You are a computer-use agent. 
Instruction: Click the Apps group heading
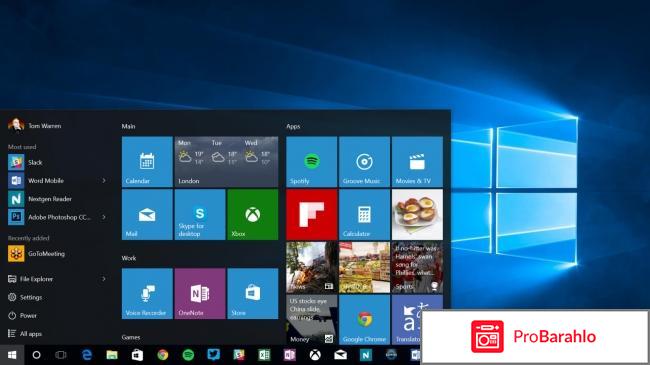293,126
